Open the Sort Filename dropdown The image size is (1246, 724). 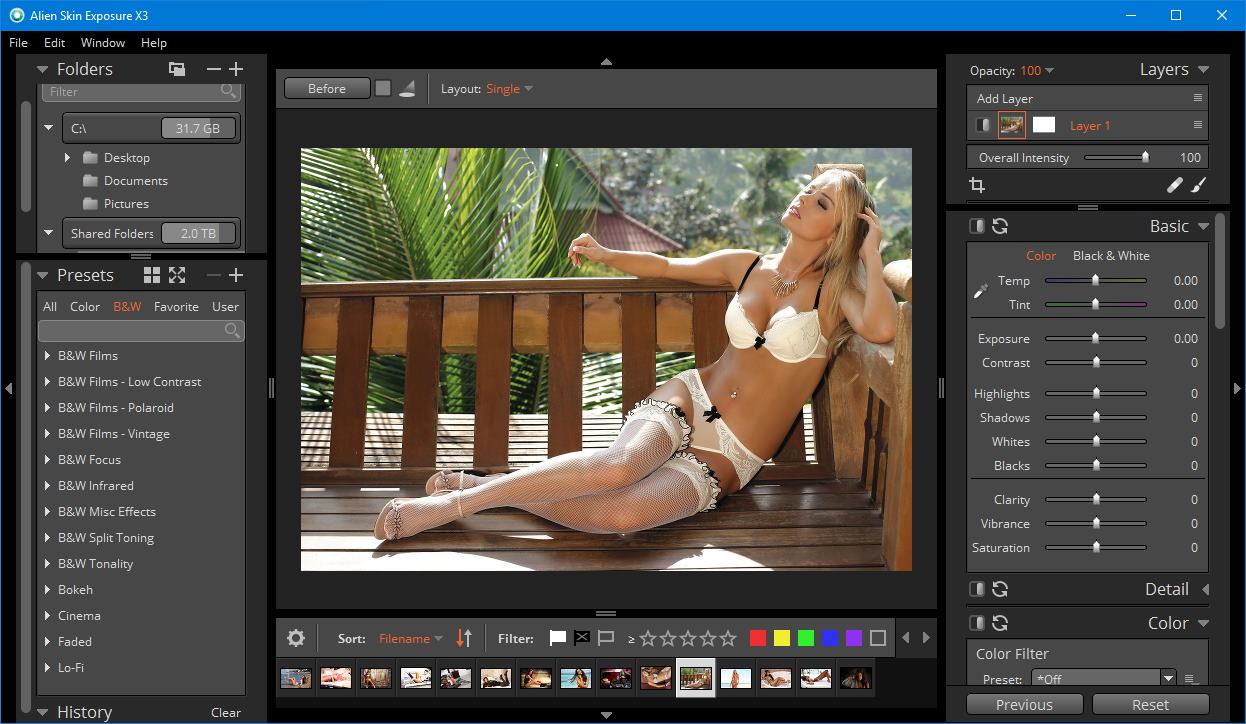pos(410,638)
